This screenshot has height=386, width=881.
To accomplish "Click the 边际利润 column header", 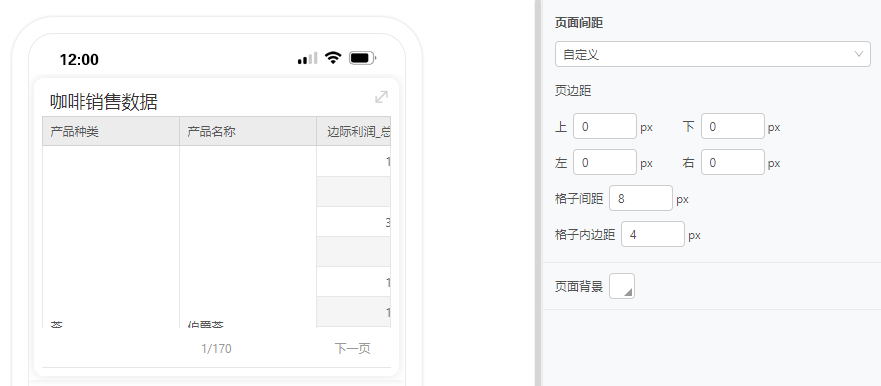I will coord(353,131).
